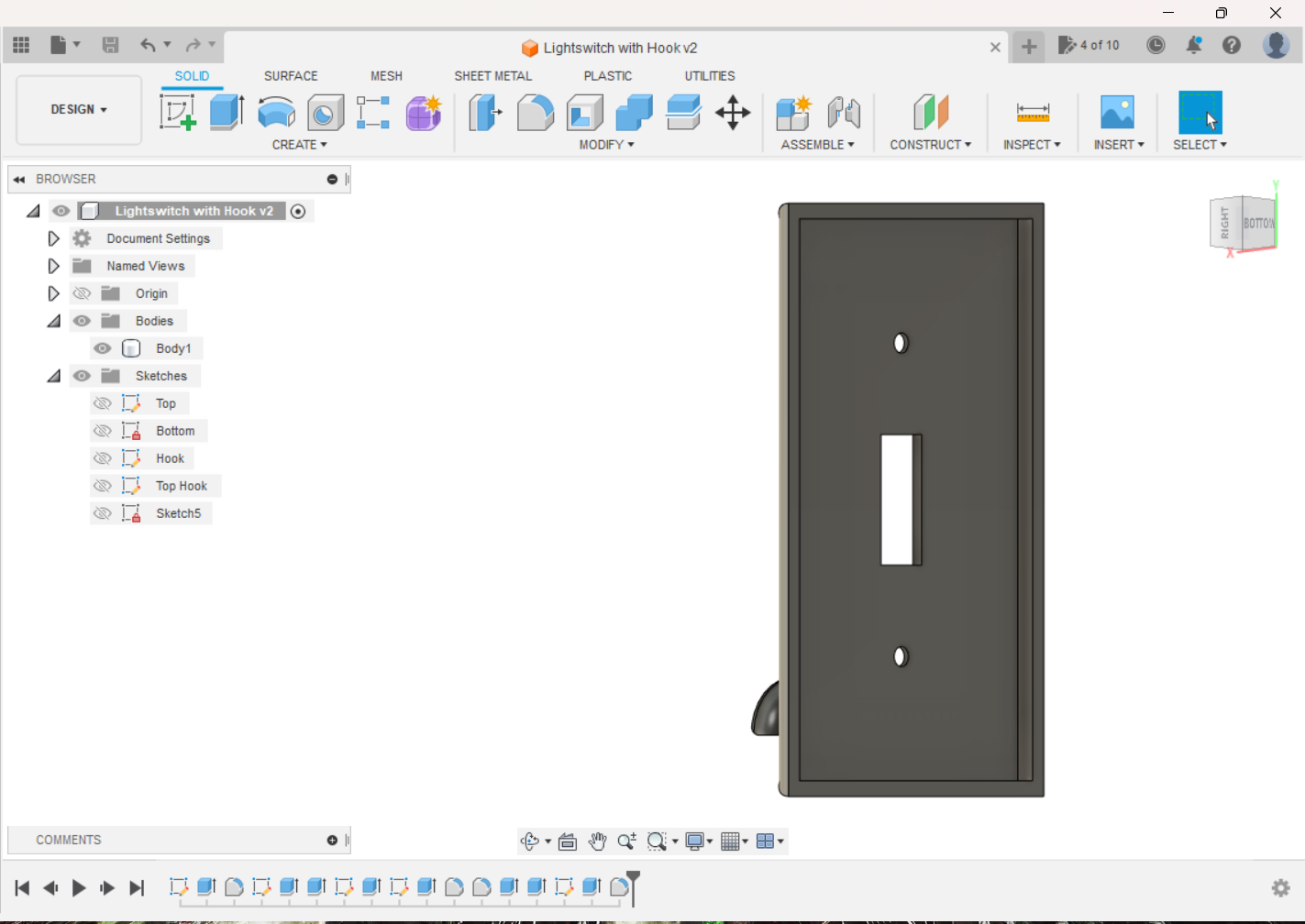
Task: Open the INSPECT dropdown menu
Action: pyautogui.click(x=1032, y=145)
